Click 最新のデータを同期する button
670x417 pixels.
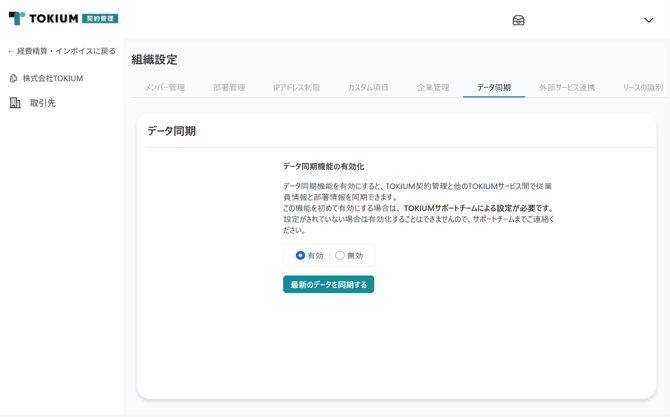[329, 285]
